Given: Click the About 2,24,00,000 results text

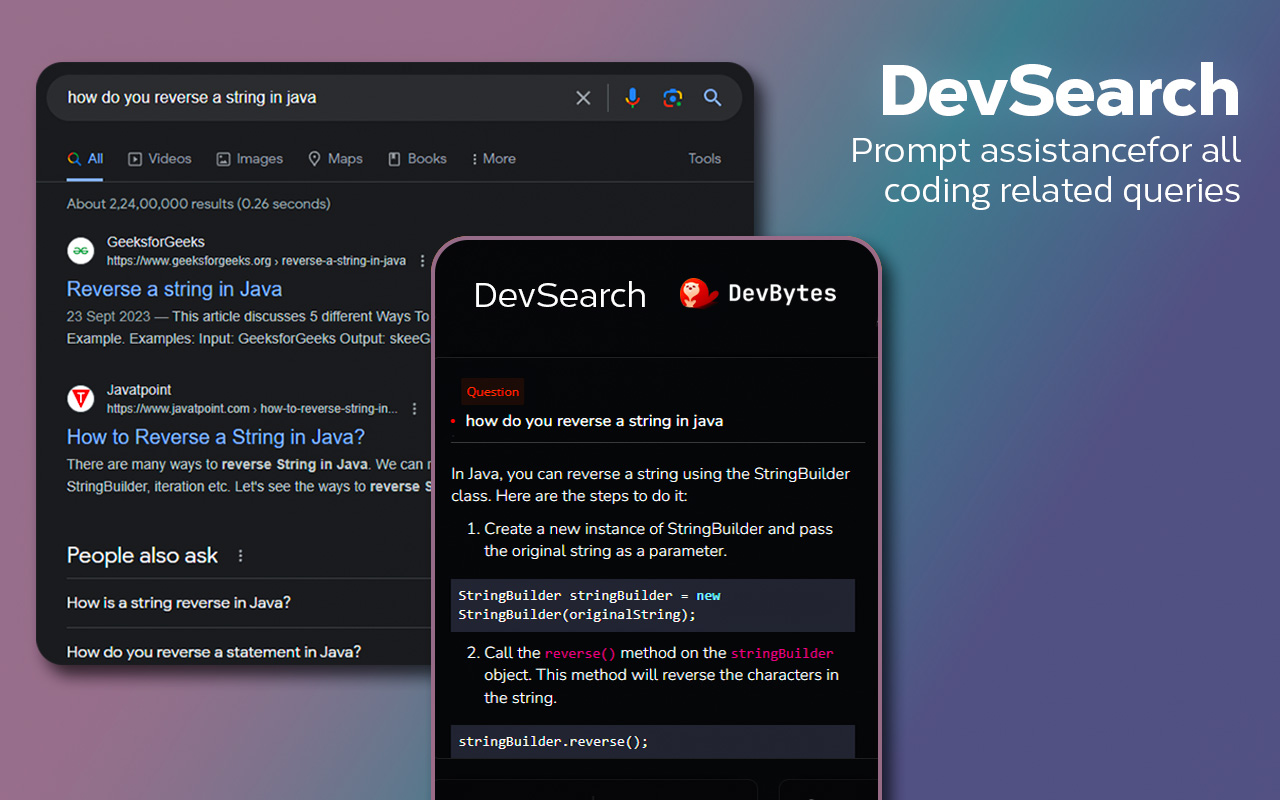Looking at the screenshot, I should (198, 204).
